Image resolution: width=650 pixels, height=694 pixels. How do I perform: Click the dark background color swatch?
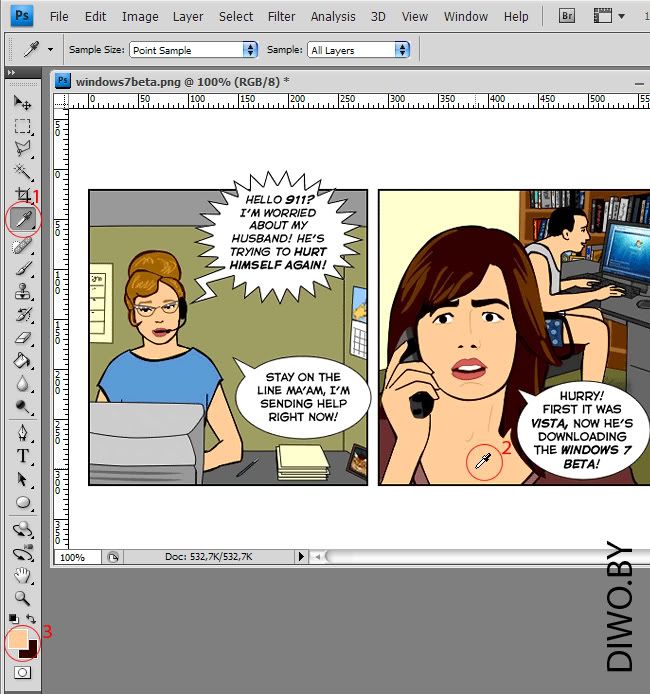(x=31, y=651)
